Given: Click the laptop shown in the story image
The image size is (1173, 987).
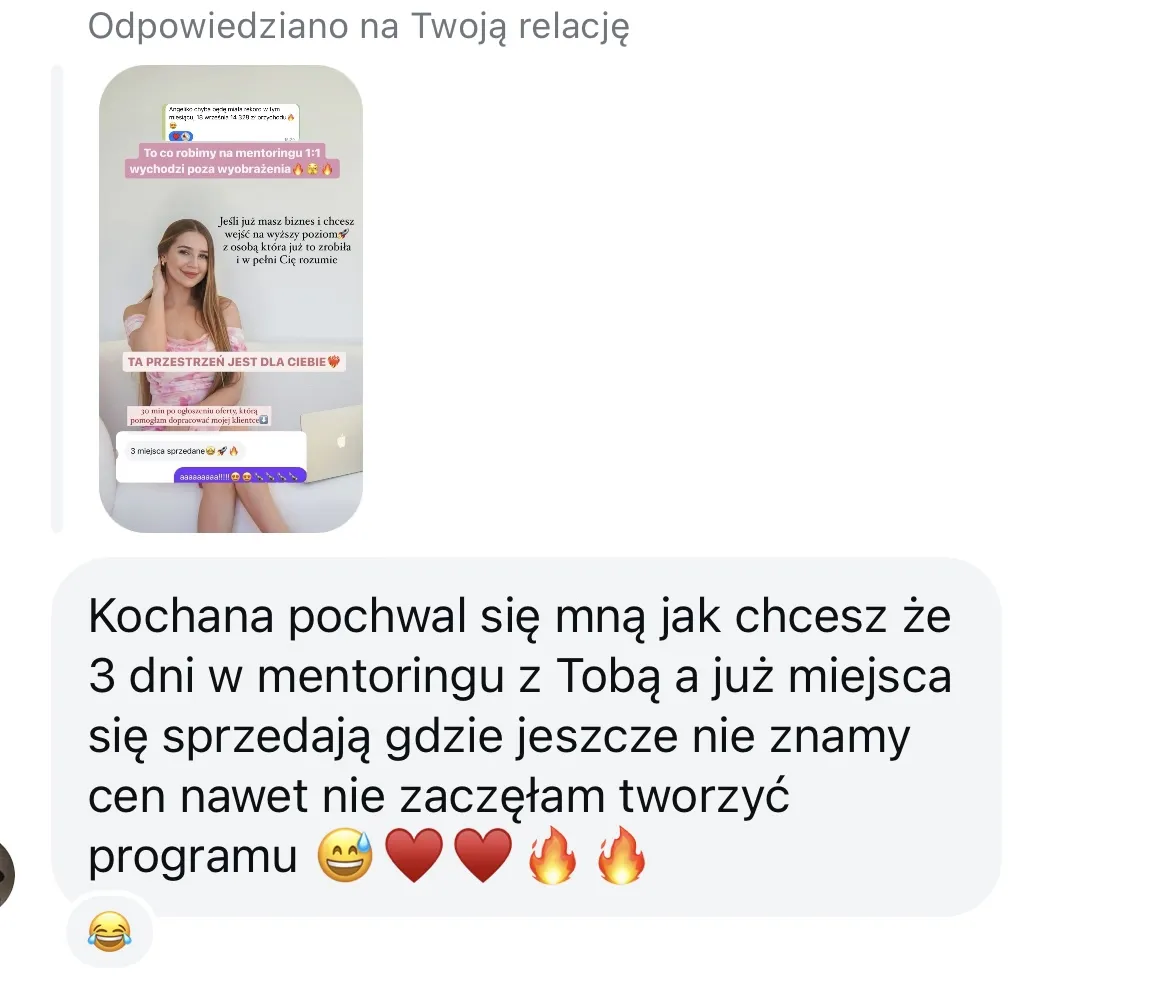Looking at the screenshot, I should pos(333,445).
